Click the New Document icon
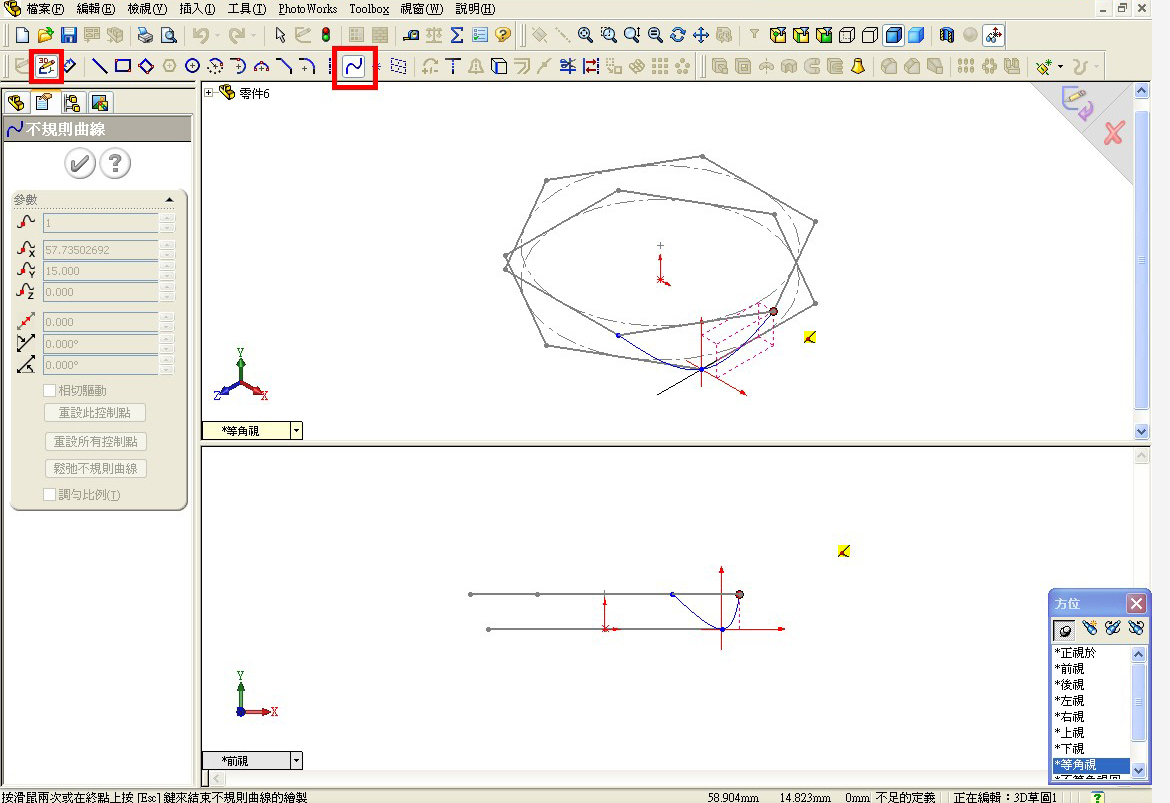The image size is (1170, 803). 21,35
